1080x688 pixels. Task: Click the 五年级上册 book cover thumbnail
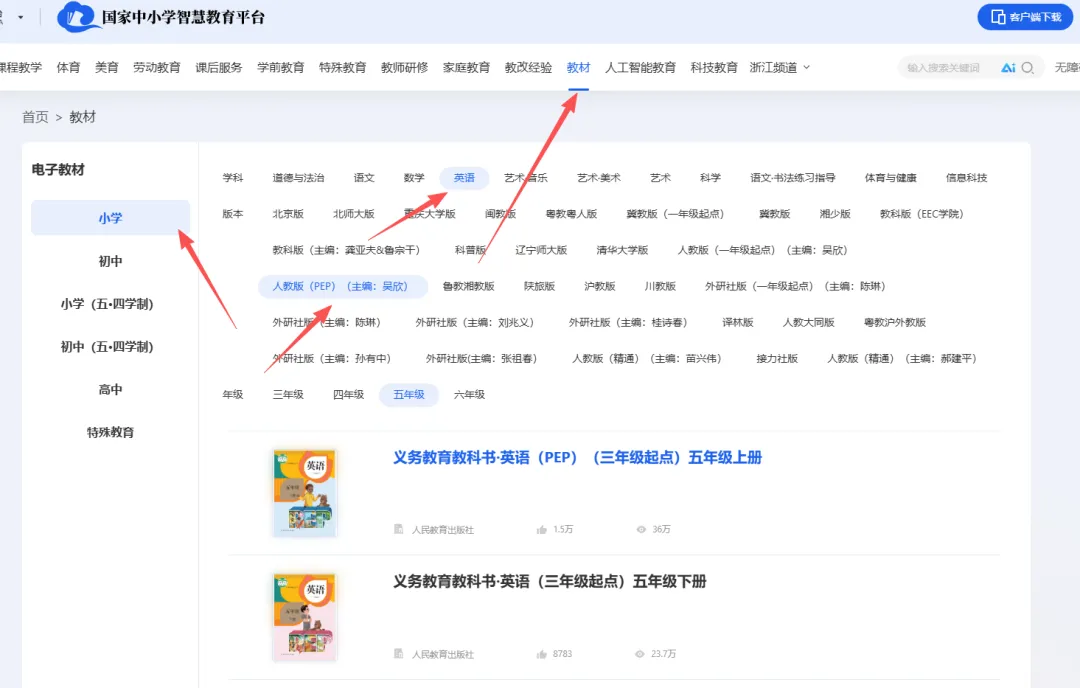click(304, 493)
